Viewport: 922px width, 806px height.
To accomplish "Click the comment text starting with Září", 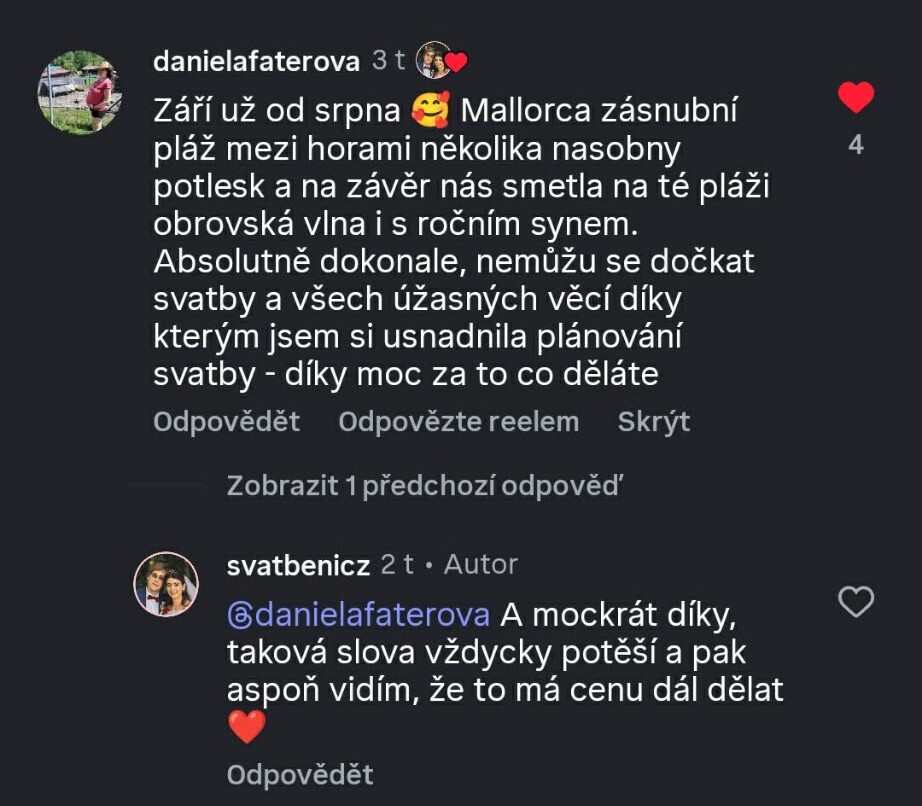I will coord(450,240).
